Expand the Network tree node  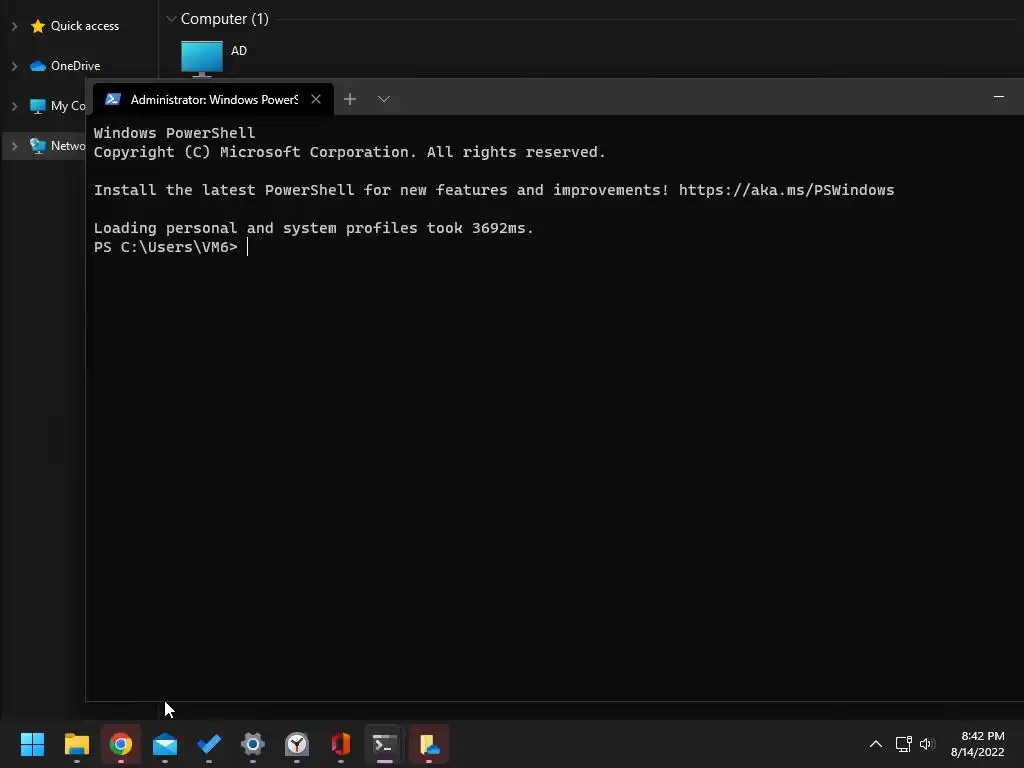[14, 146]
